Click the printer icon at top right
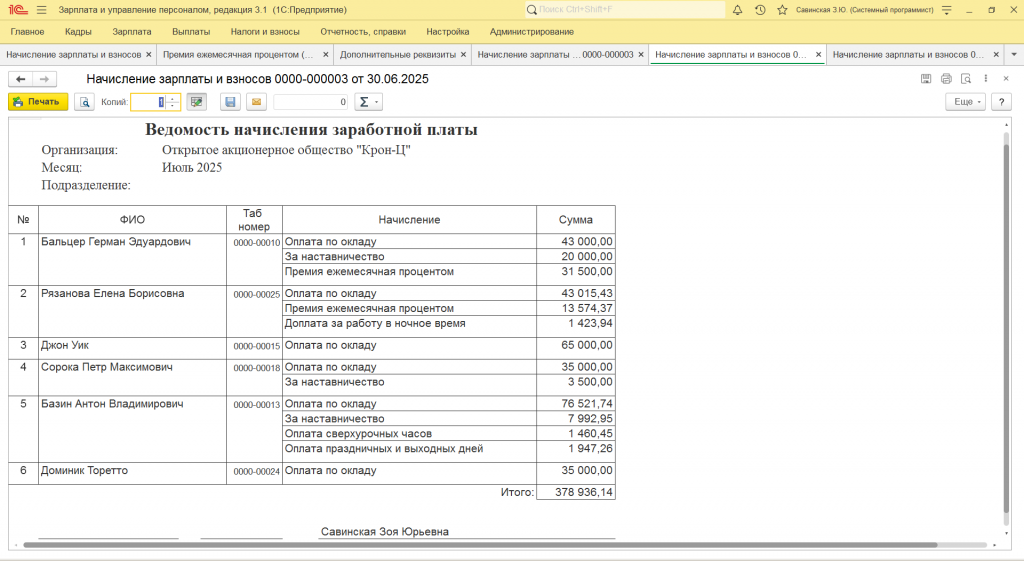 click(x=946, y=78)
